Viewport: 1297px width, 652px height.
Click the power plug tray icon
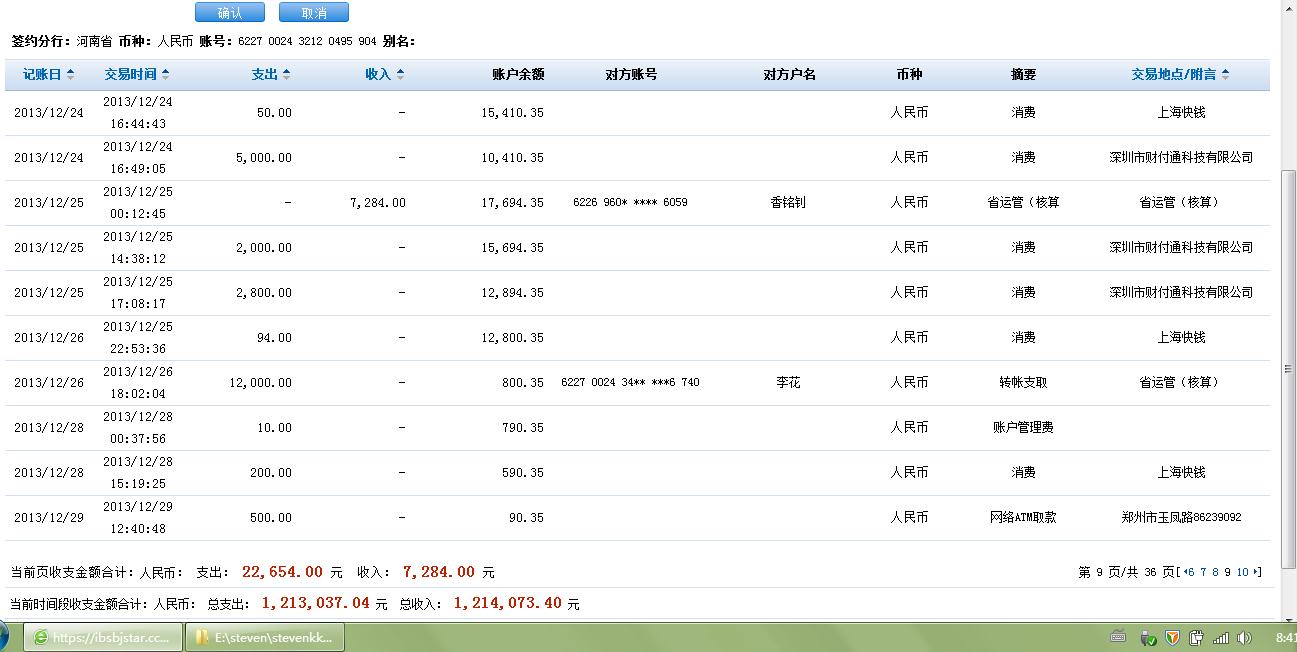point(1197,637)
